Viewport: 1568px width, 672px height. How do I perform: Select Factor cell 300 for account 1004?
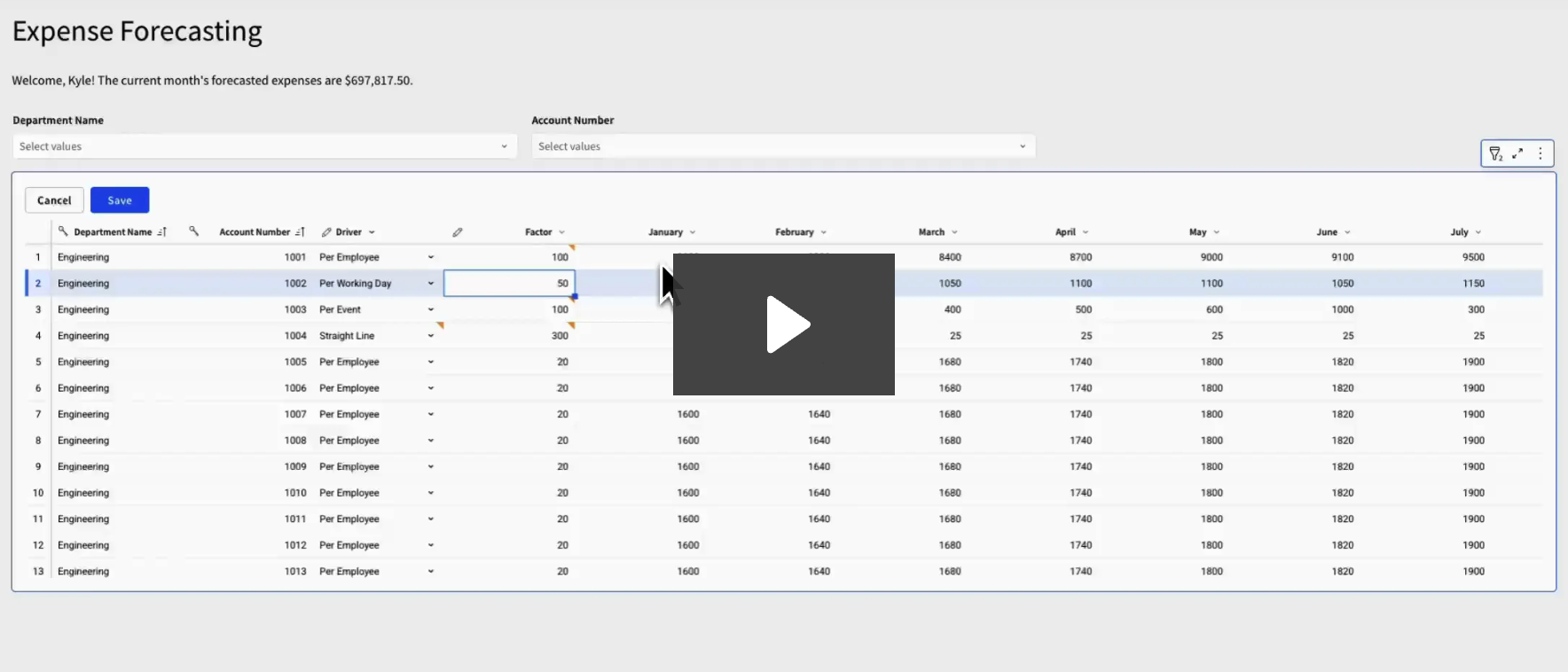tap(509, 336)
